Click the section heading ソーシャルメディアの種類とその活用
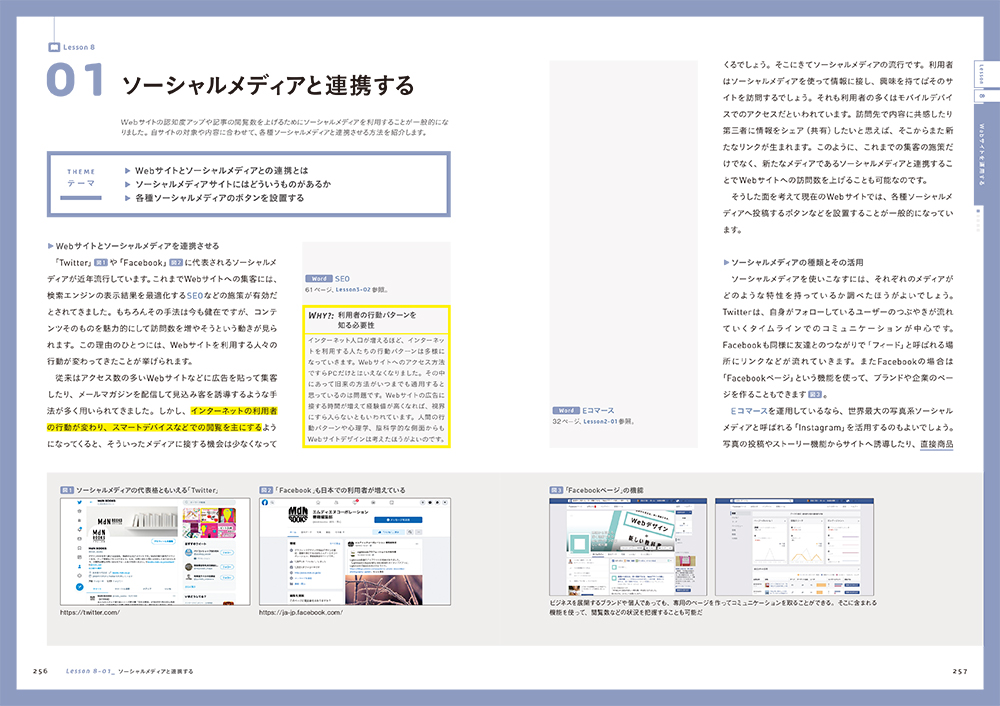This screenshot has height=706, width=1000. [797, 262]
